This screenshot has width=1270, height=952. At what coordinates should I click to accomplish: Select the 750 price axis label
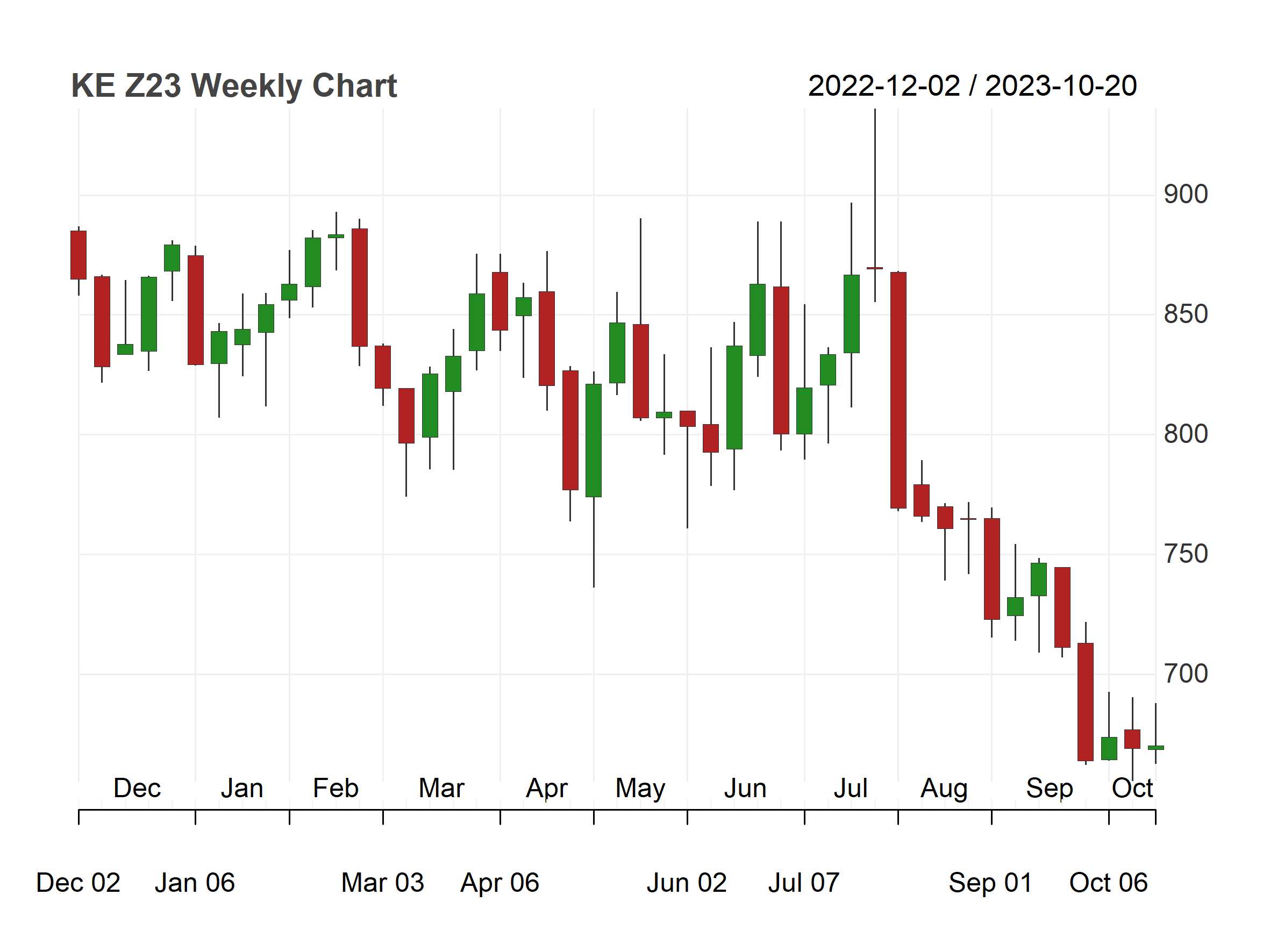1186,554
